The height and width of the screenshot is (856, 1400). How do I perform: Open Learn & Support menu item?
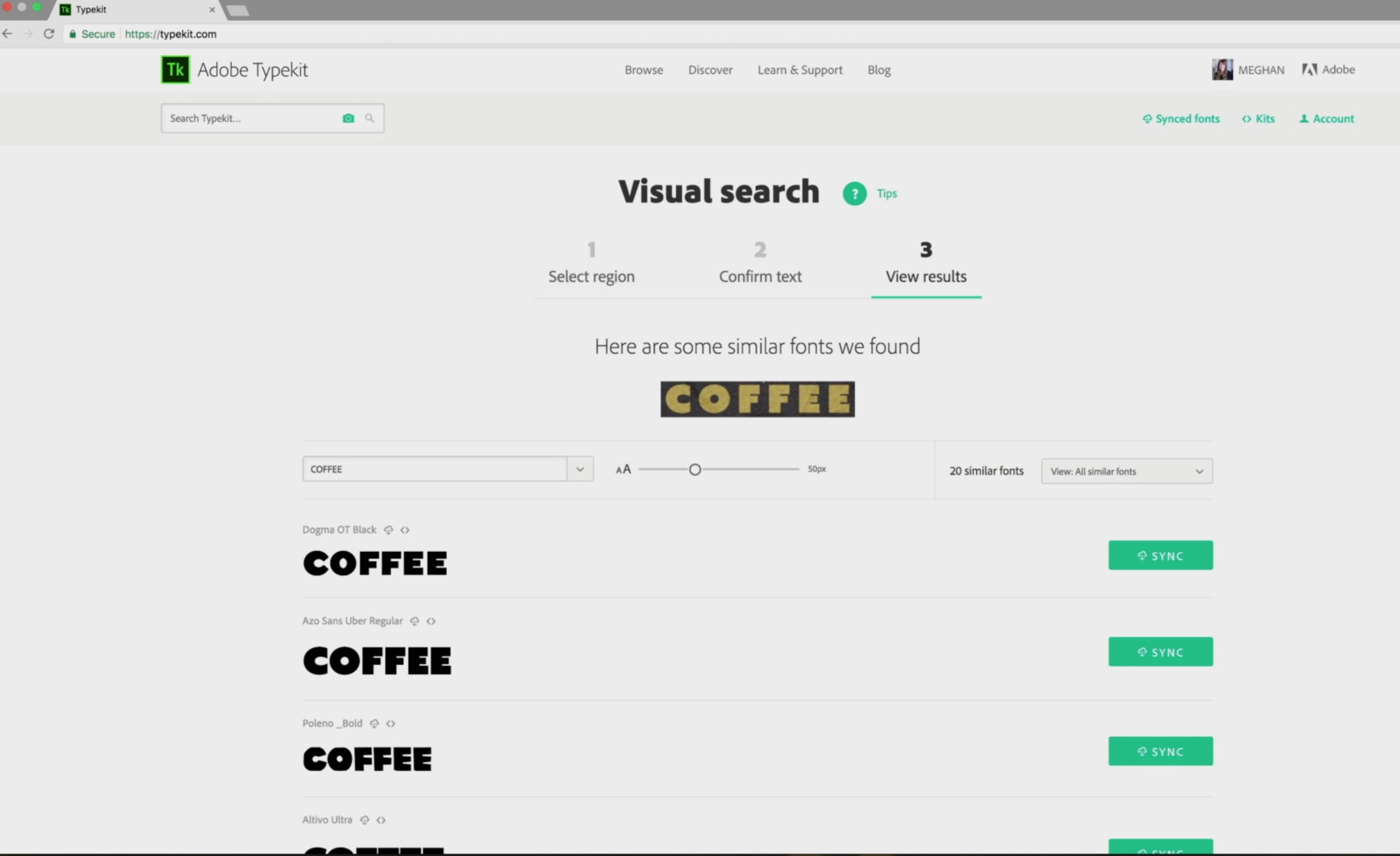(799, 70)
